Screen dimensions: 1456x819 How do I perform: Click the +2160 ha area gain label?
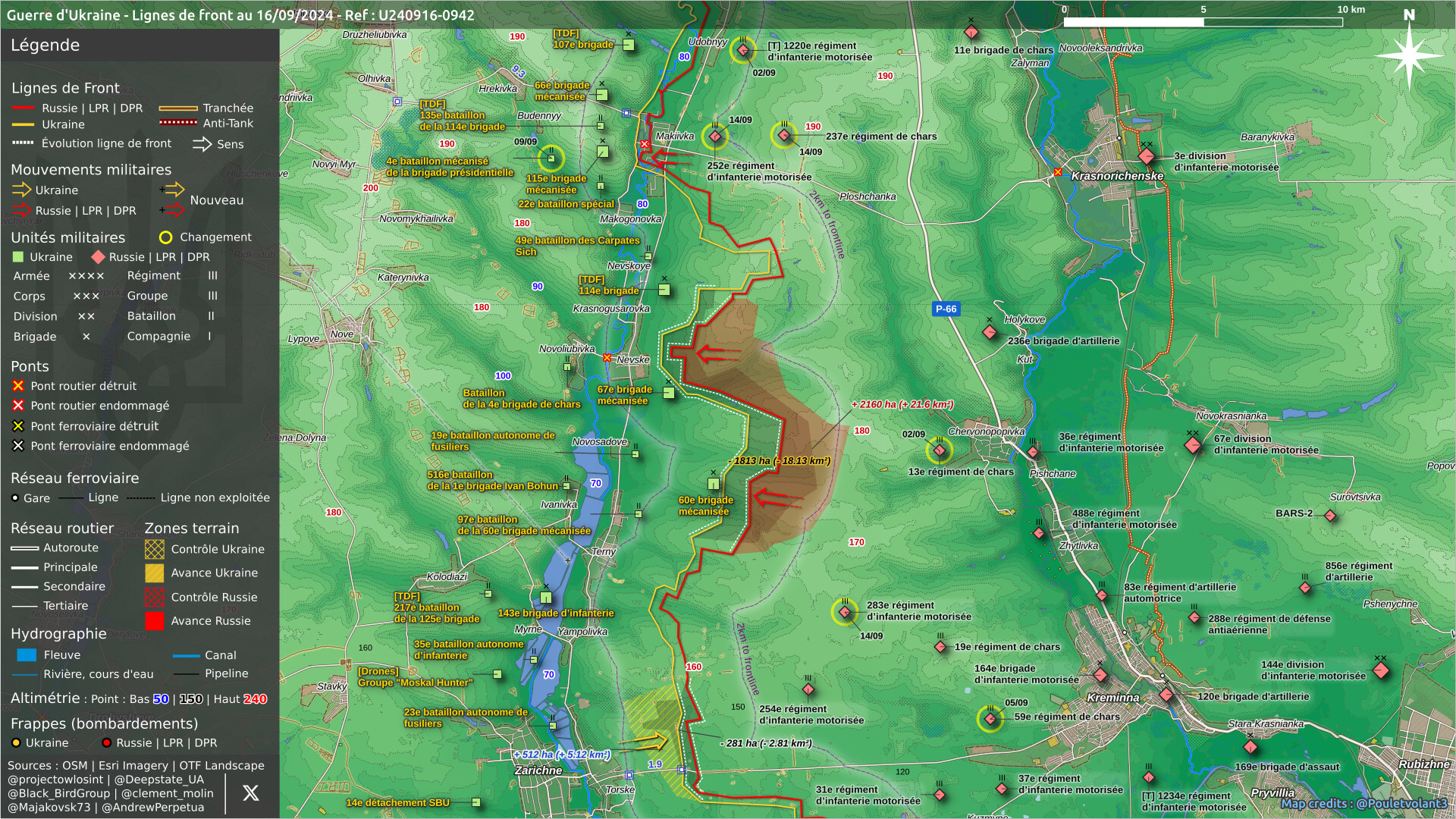click(x=902, y=404)
